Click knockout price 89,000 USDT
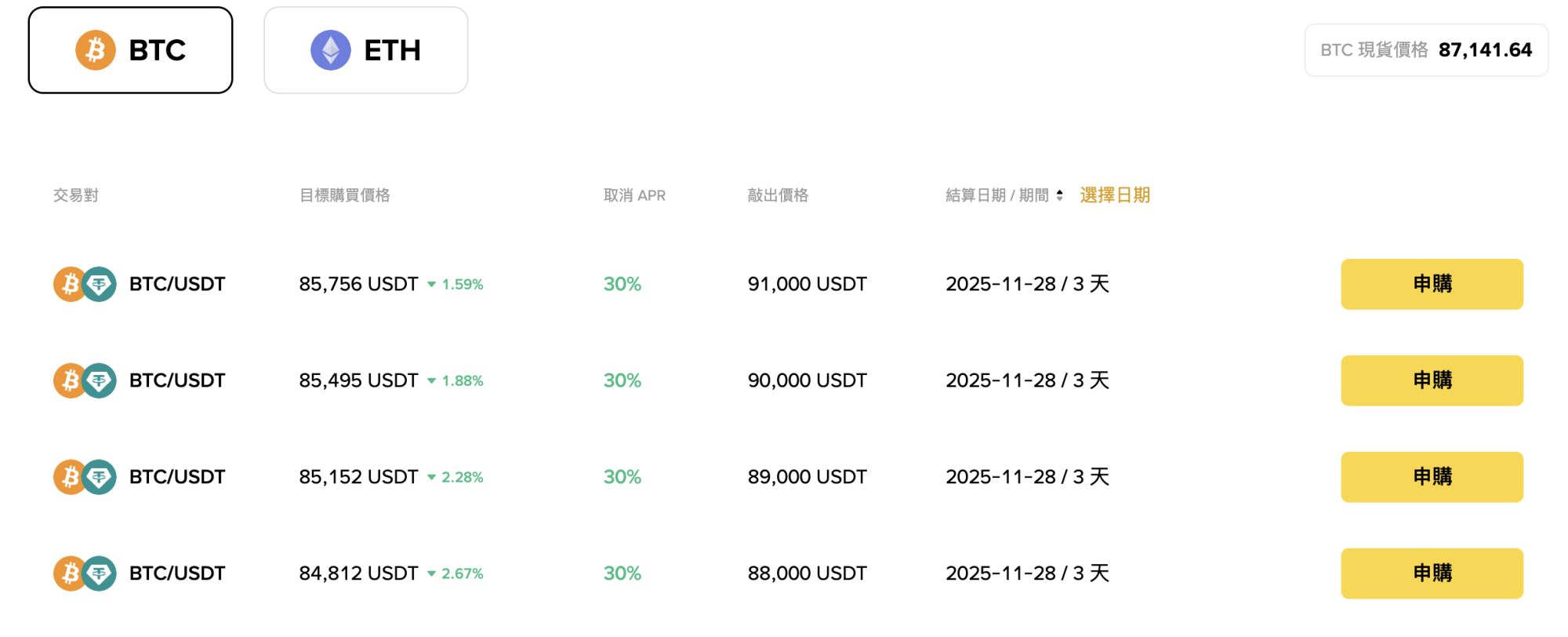This screenshot has width=1568, height=637. [807, 477]
